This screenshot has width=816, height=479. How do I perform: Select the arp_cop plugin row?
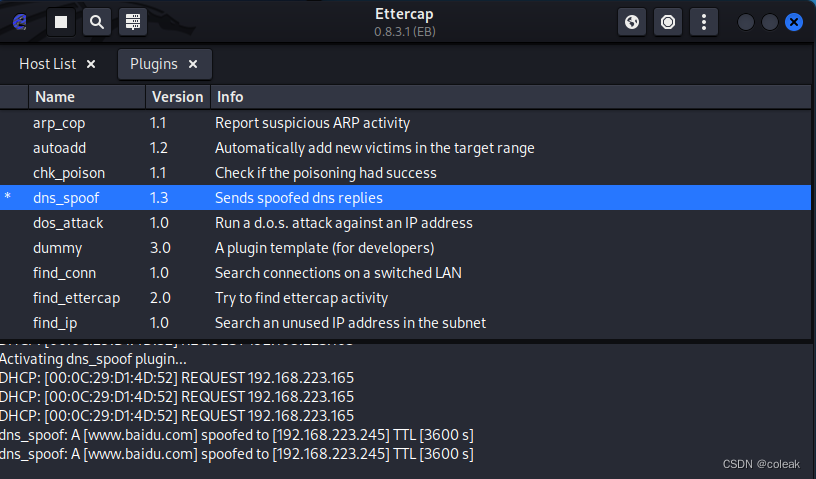pyautogui.click(x=405, y=123)
